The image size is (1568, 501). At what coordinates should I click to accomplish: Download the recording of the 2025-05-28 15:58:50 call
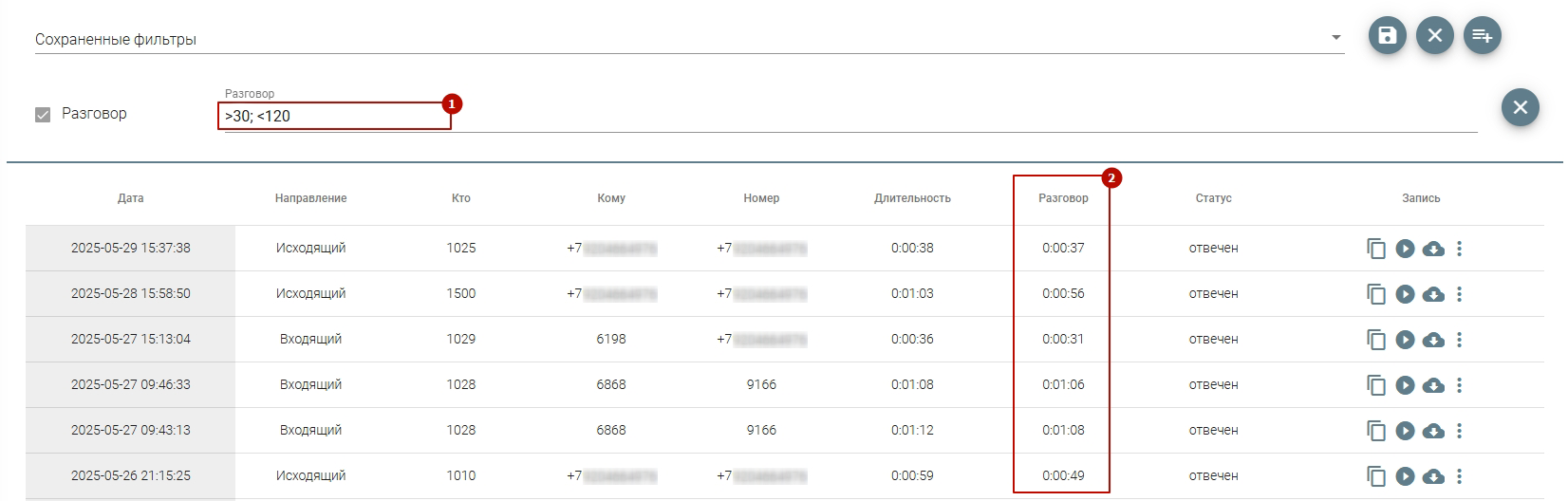1433,294
